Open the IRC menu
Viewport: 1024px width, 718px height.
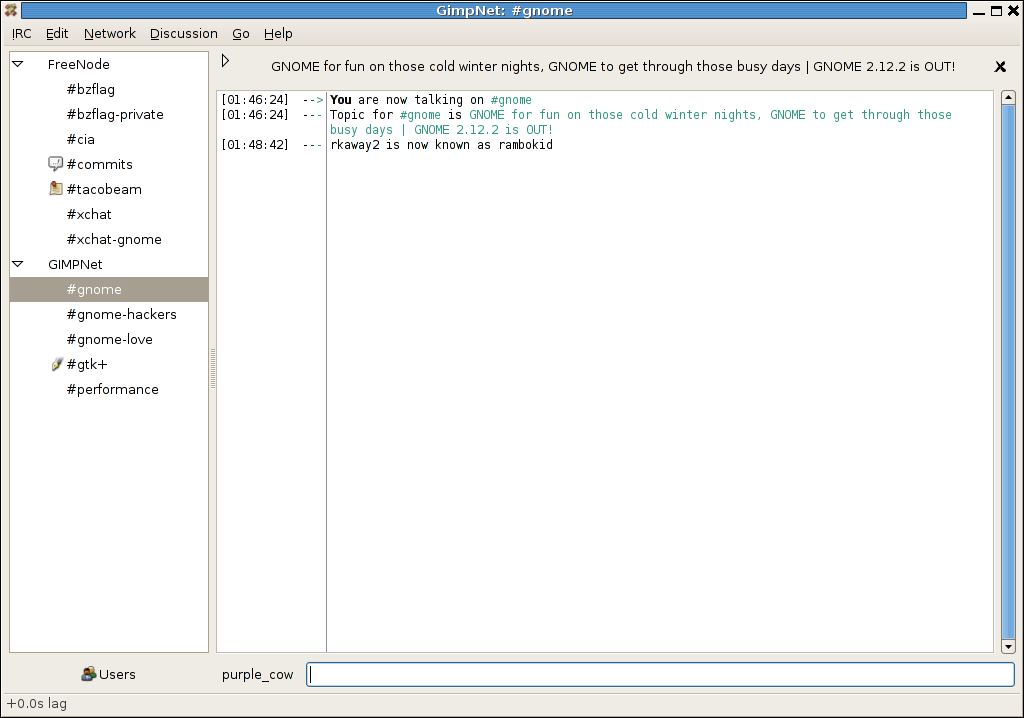pos(22,33)
